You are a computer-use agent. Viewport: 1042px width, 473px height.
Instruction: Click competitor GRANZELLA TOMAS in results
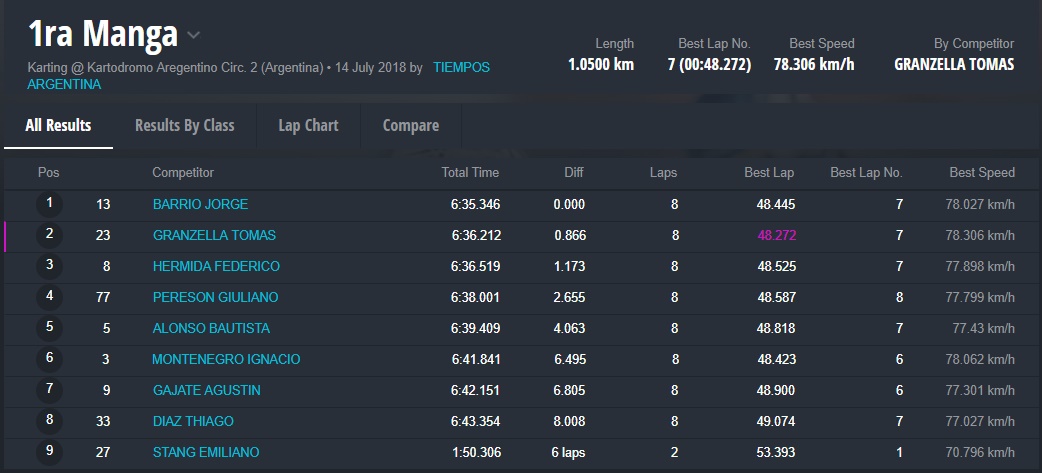(x=214, y=235)
